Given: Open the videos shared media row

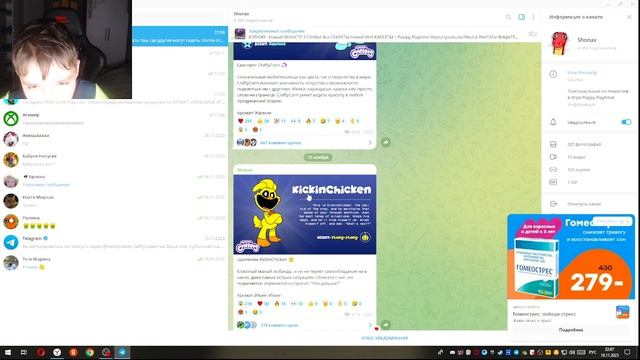Looking at the screenshot, I should click(x=590, y=157).
